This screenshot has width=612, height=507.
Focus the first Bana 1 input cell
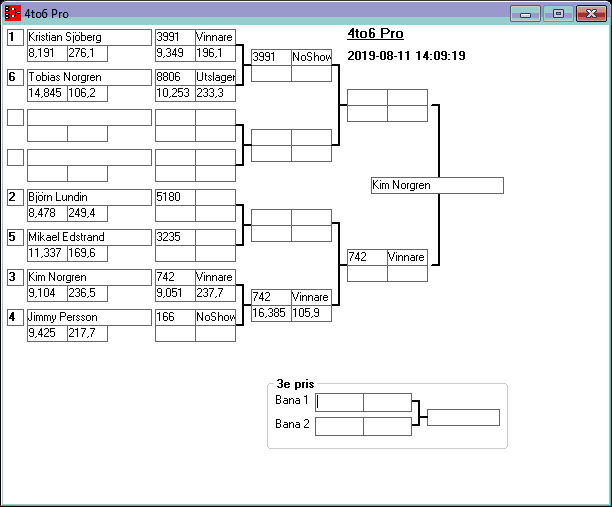339,402
